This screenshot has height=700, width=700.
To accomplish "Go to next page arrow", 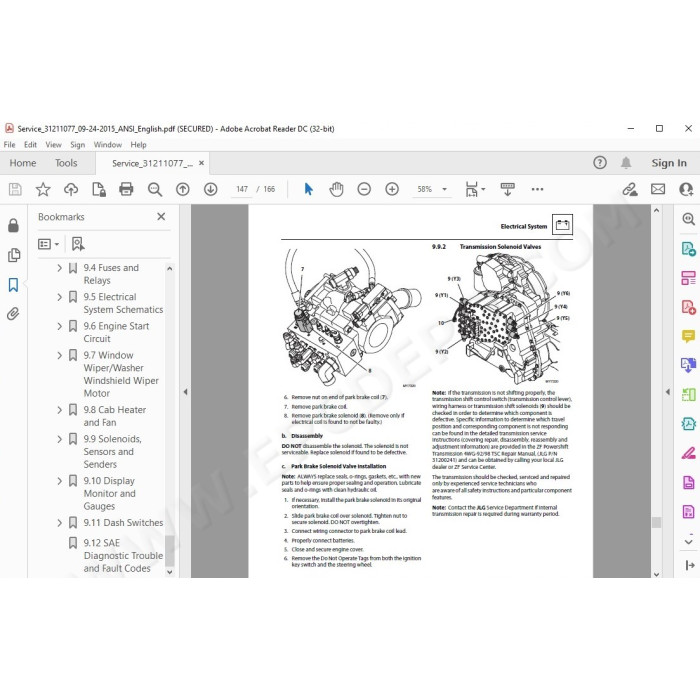I will 211,189.
